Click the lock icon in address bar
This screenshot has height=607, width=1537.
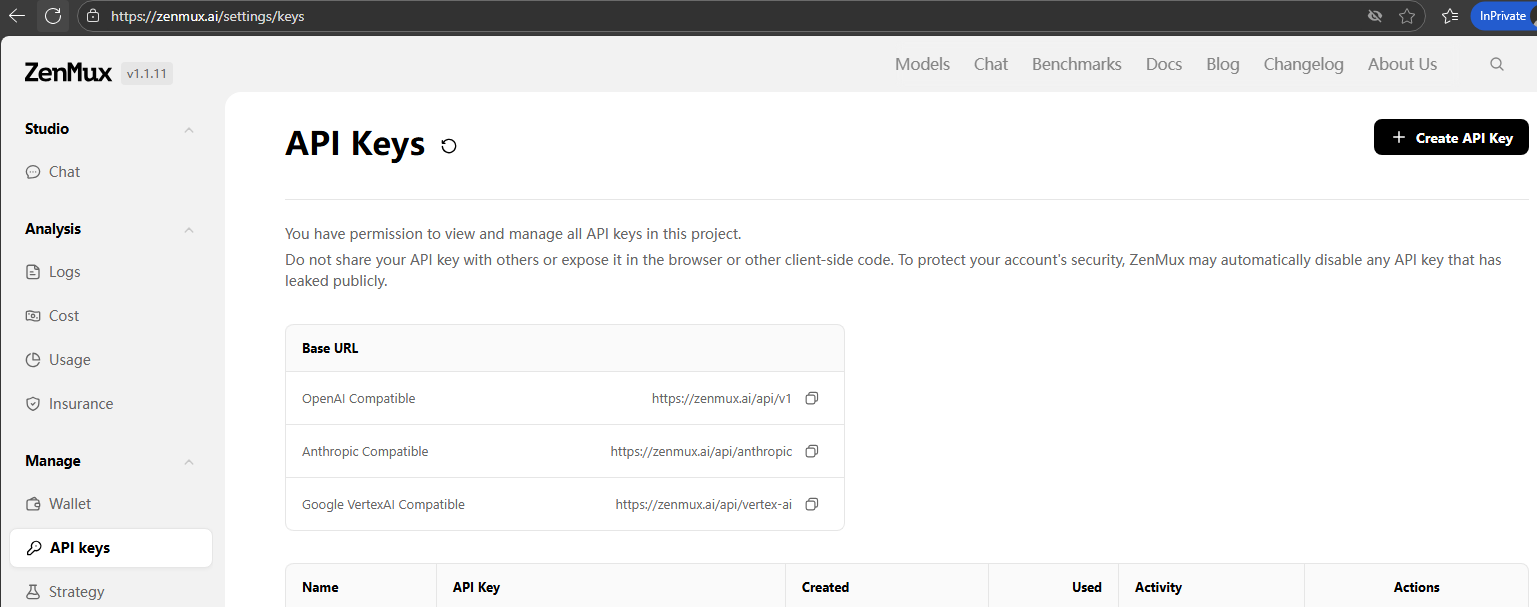[92, 16]
